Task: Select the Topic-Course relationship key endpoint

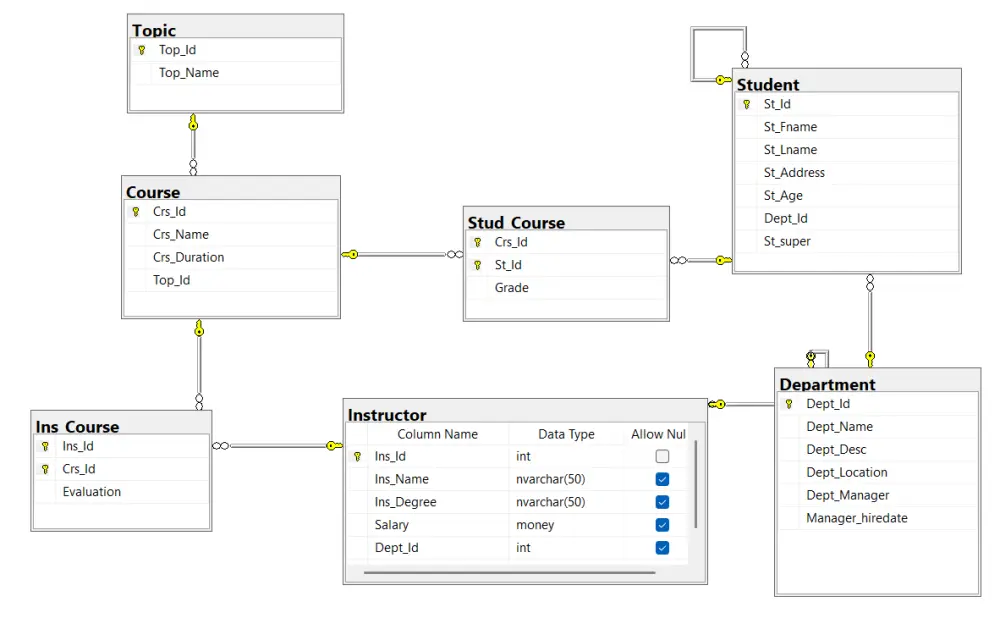Action: (193, 122)
